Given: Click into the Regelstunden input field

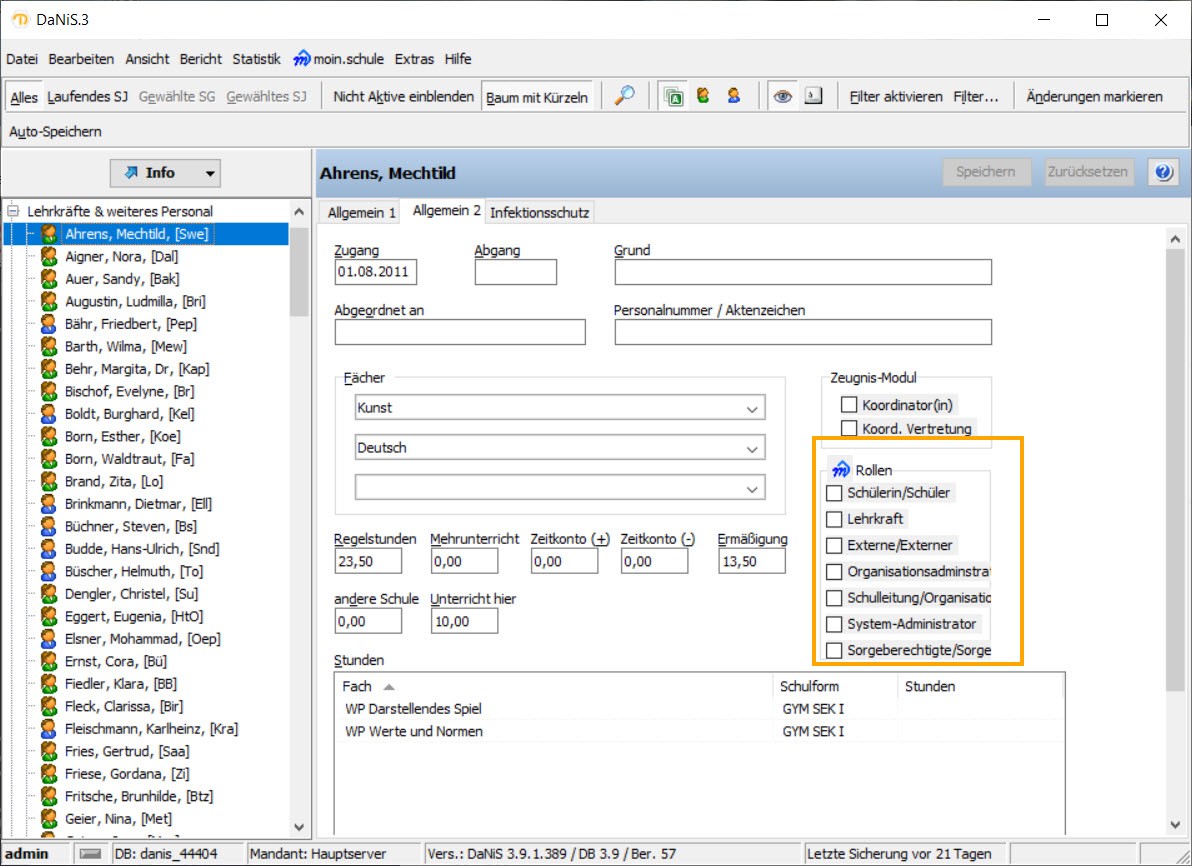Looking at the screenshot, I should 367,561.
